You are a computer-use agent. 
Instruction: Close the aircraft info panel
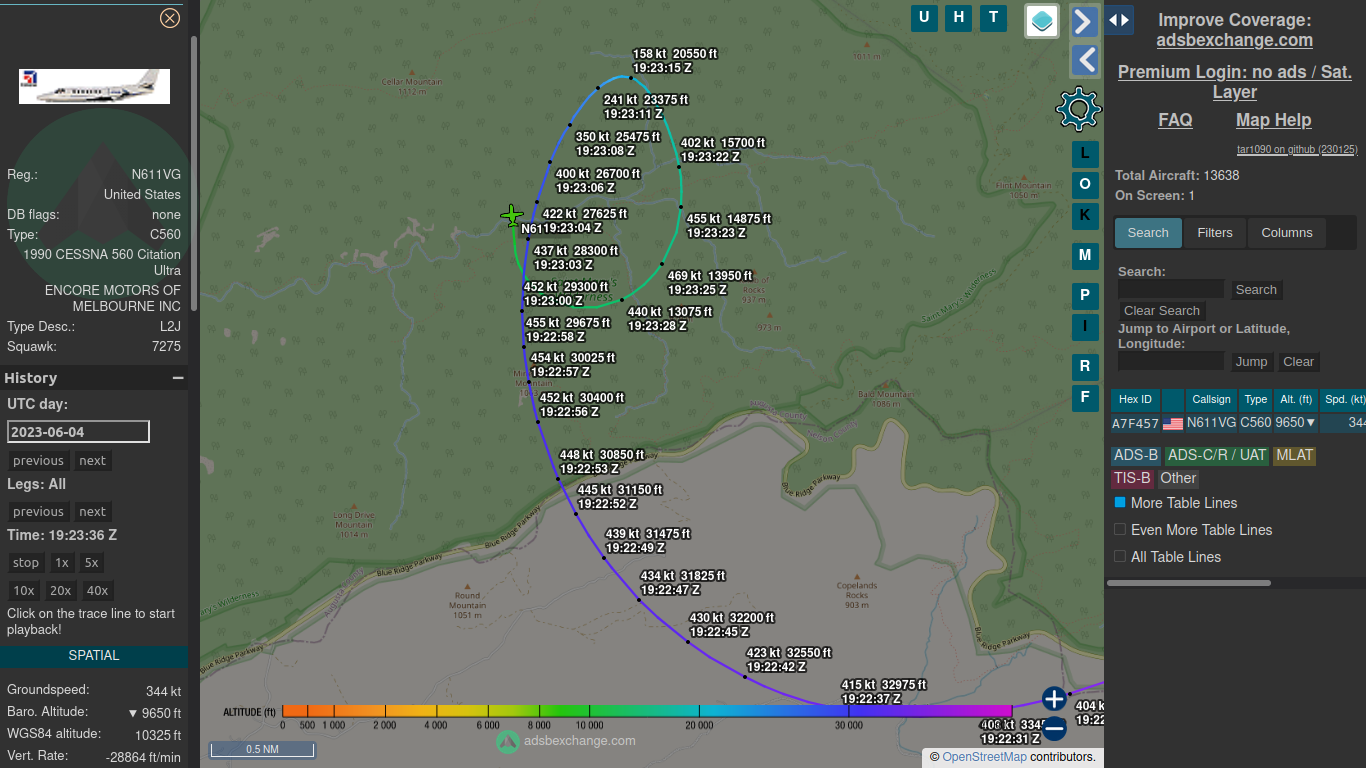tap(170, 18)
